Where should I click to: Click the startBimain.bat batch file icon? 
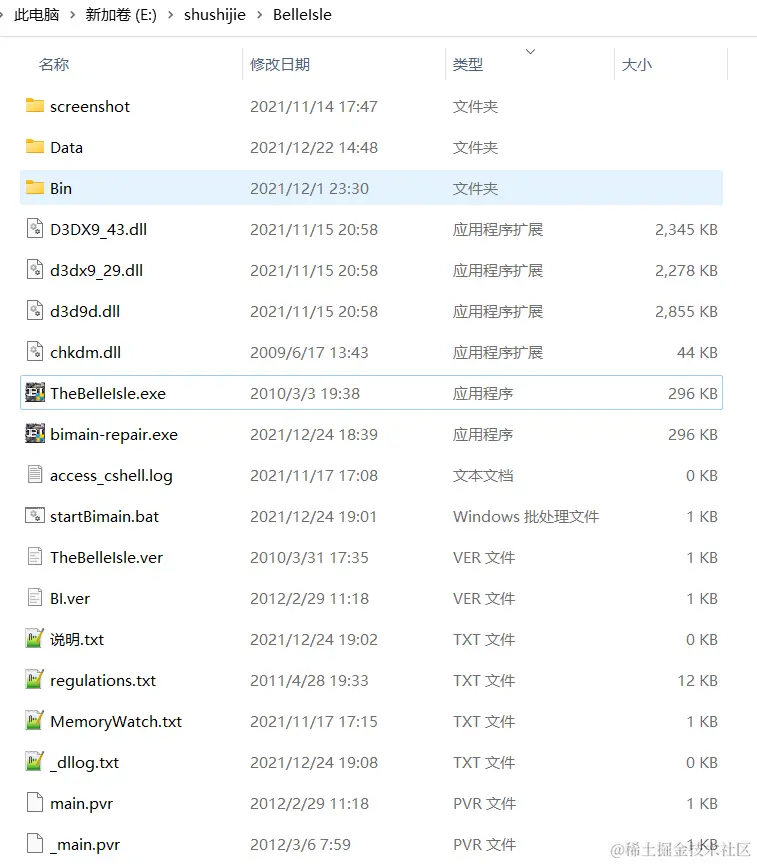pos(35,516)
